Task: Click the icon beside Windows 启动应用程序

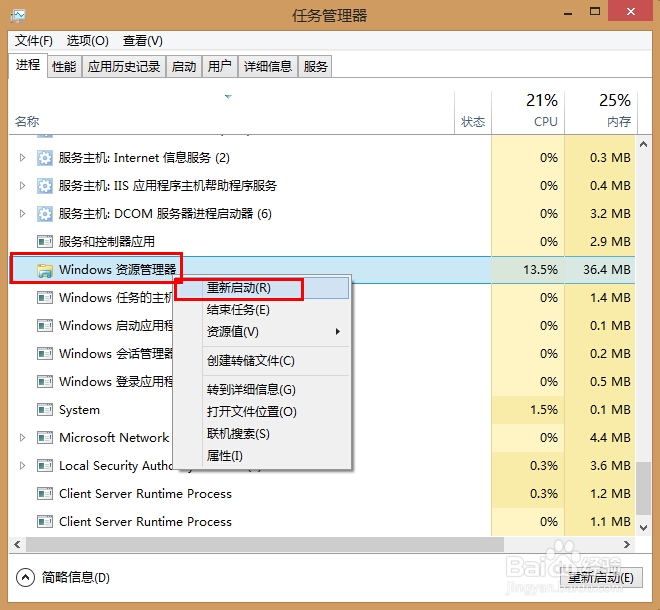Action: tap(45, 326)
